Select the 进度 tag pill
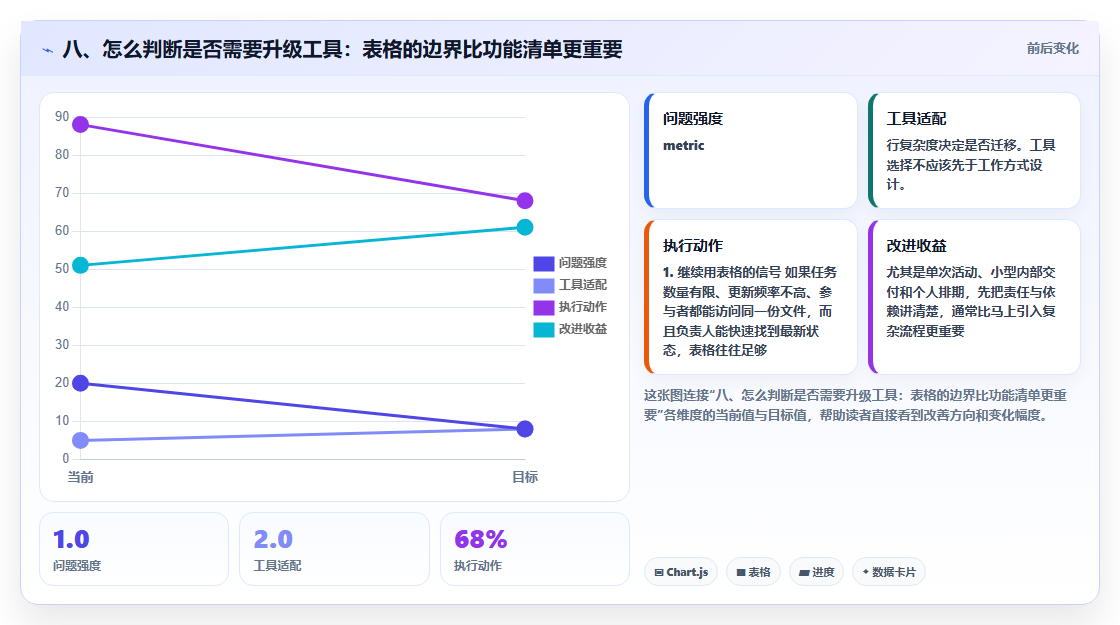Viewport: 1120px width, 625px height. [816, 572]
